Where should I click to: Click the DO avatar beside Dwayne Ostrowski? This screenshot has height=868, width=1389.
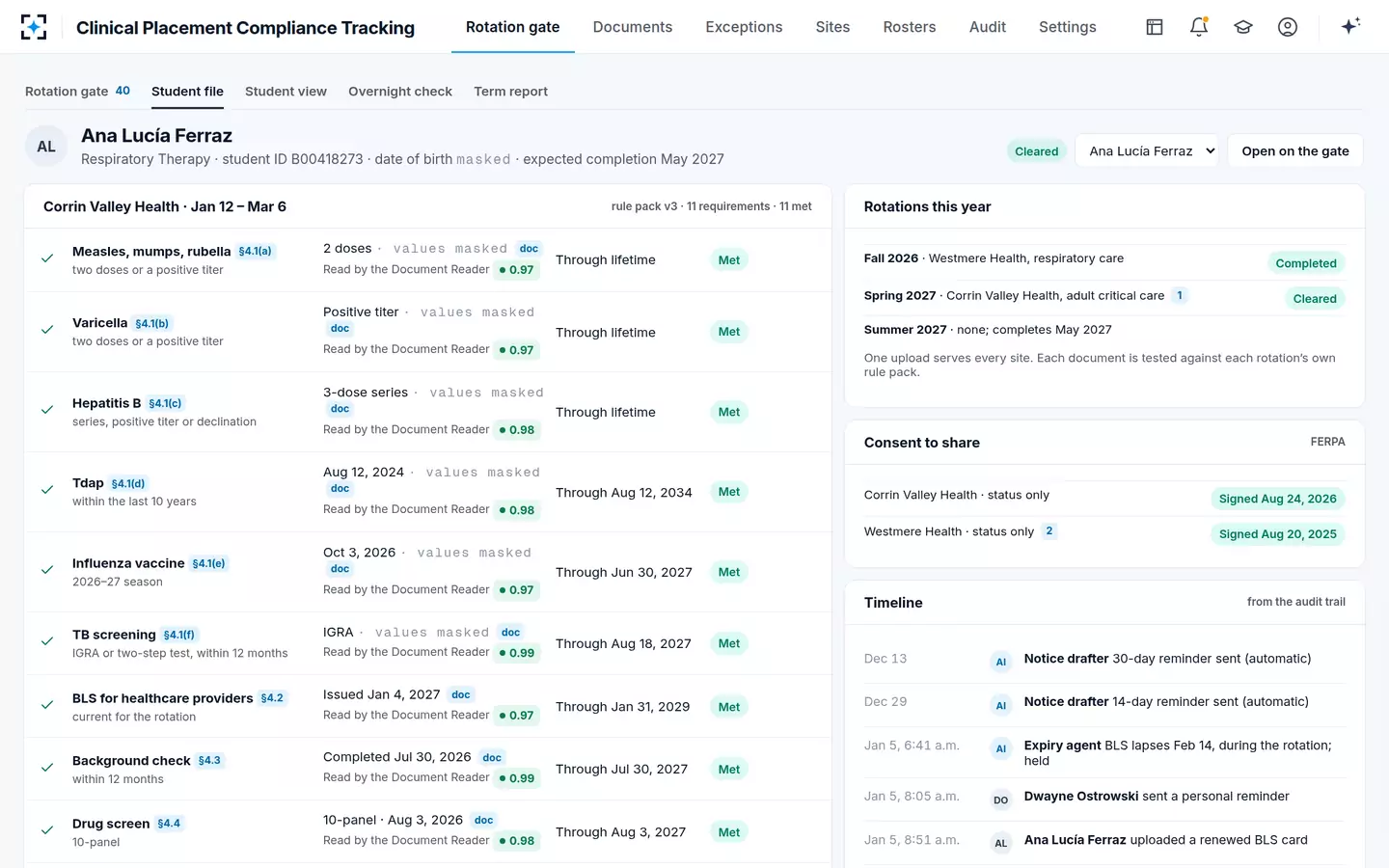tap(1001, 800)
